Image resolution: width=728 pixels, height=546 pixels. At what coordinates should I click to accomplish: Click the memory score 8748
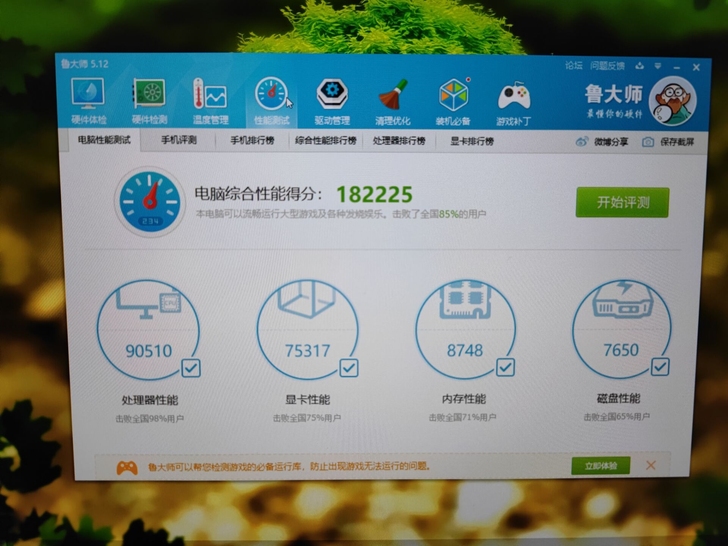(x=465, y=350)
